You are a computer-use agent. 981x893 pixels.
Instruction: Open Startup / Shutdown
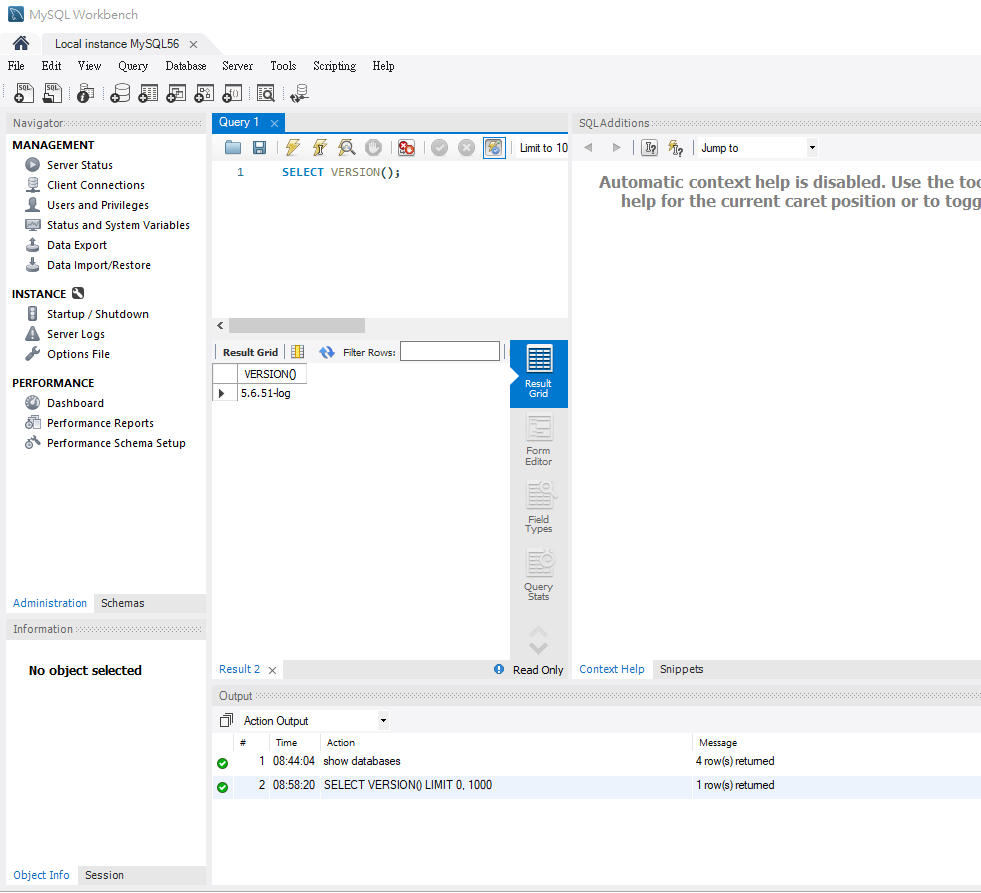click(98, 314)
